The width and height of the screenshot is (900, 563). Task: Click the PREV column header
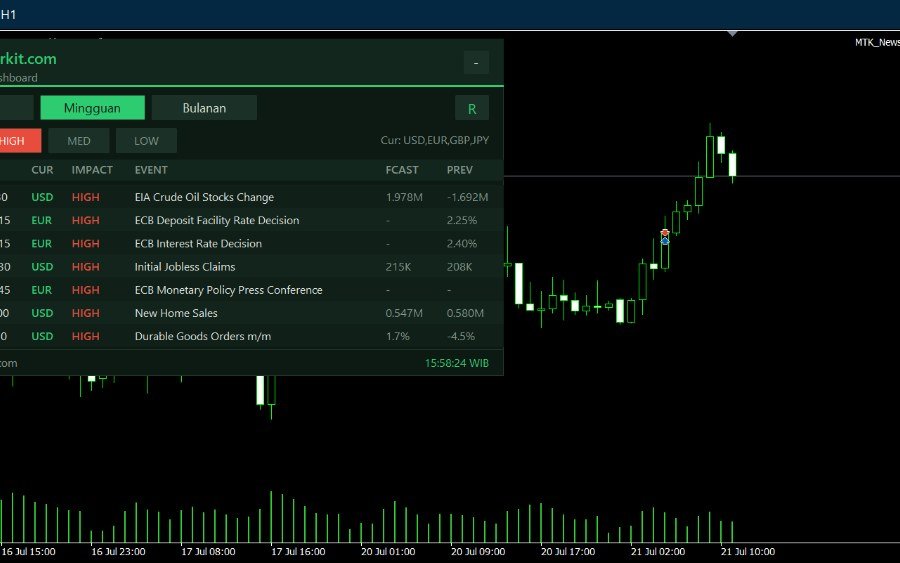click(x=460, y=170)
